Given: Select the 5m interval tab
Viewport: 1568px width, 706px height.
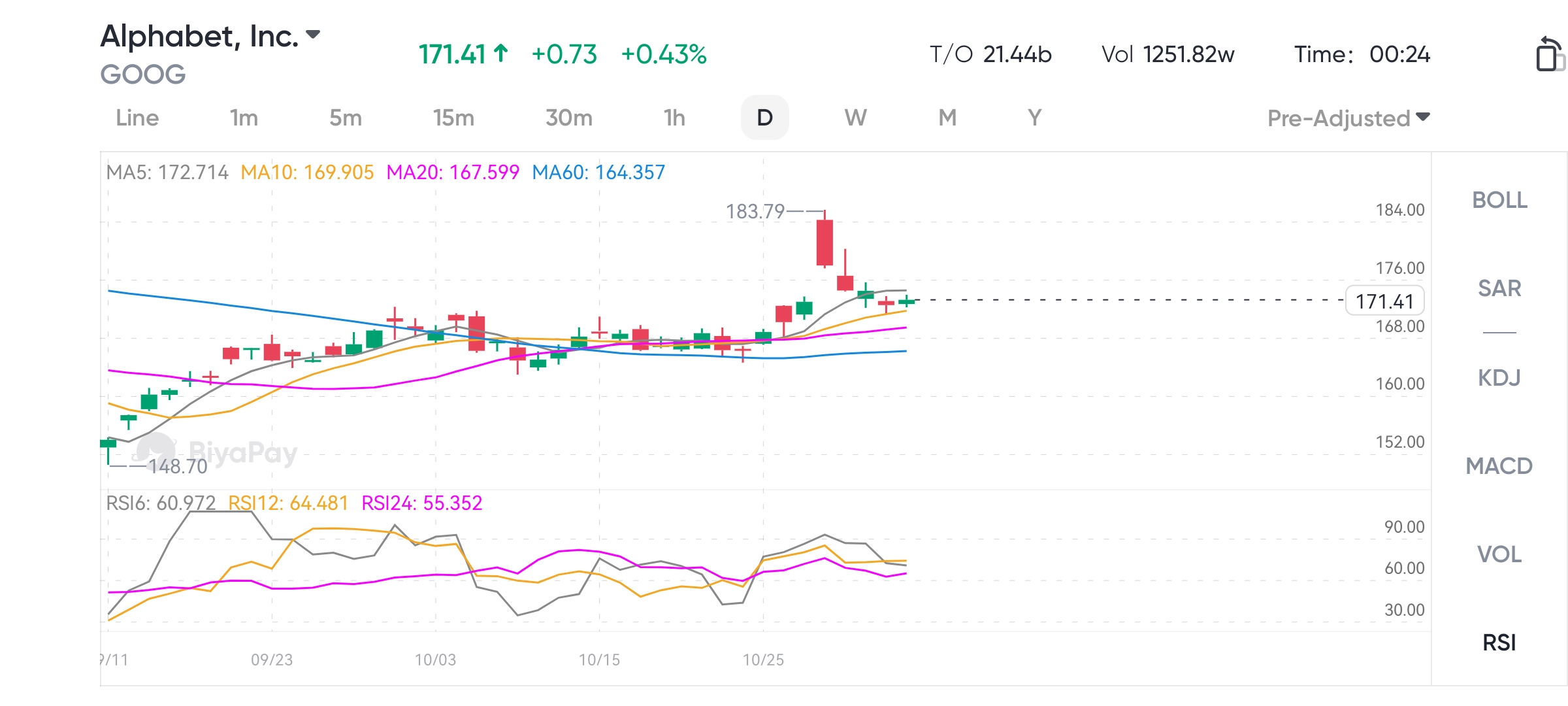Looking at the screenshot, I should coord(346,118).
